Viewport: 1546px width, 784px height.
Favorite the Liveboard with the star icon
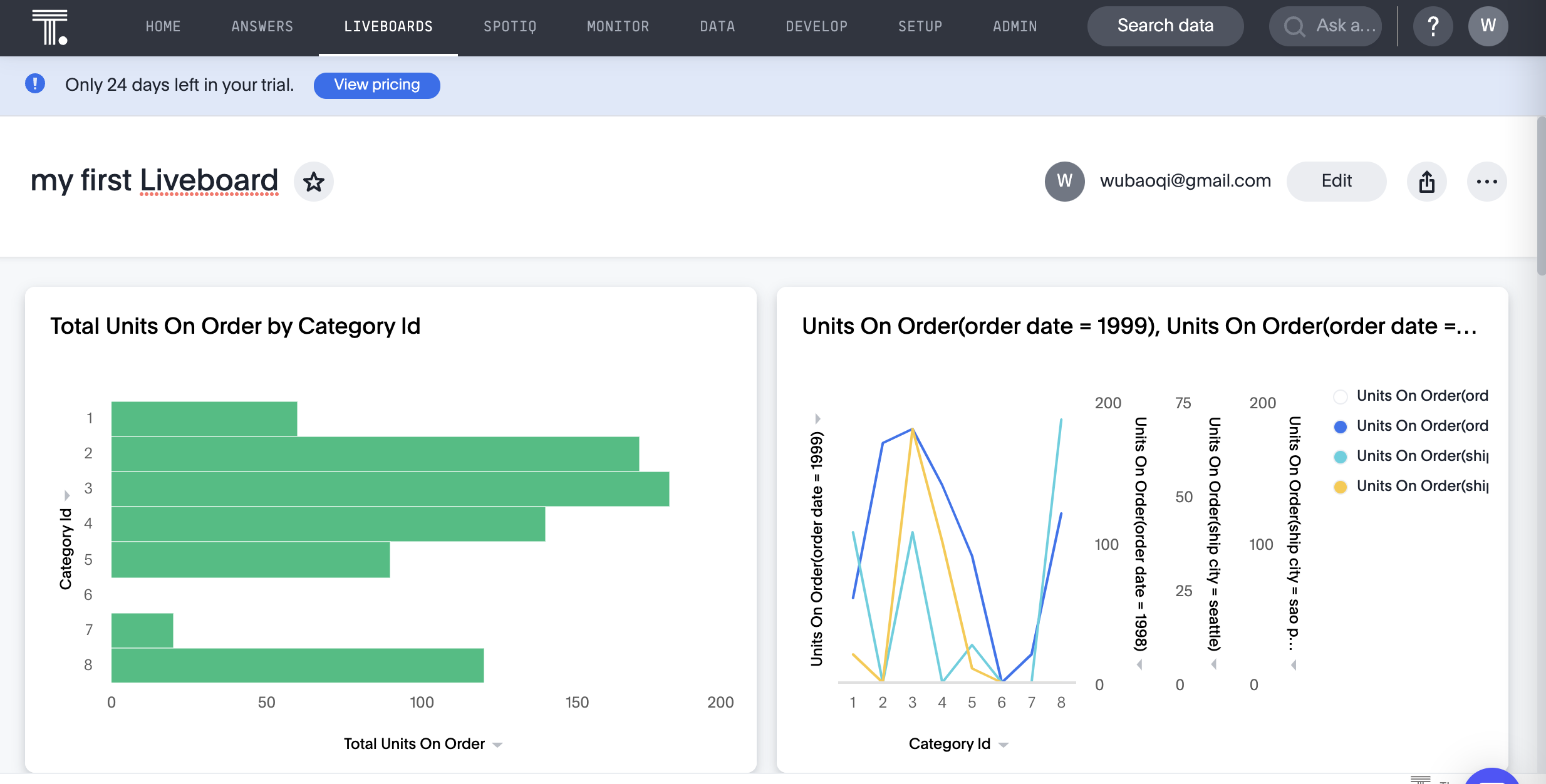(314, 182)
